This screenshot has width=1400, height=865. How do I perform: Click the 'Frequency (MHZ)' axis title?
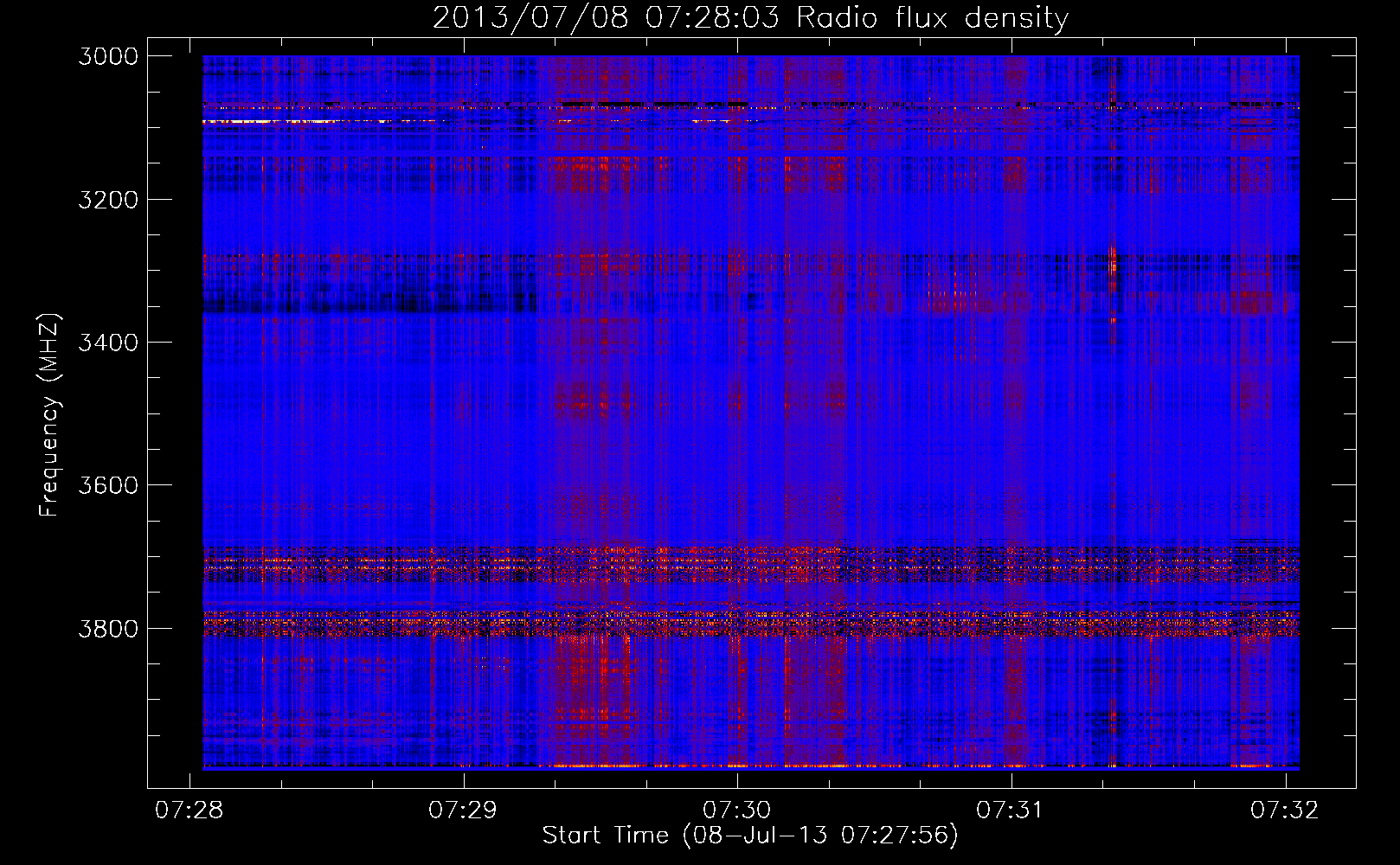point(50,414)
